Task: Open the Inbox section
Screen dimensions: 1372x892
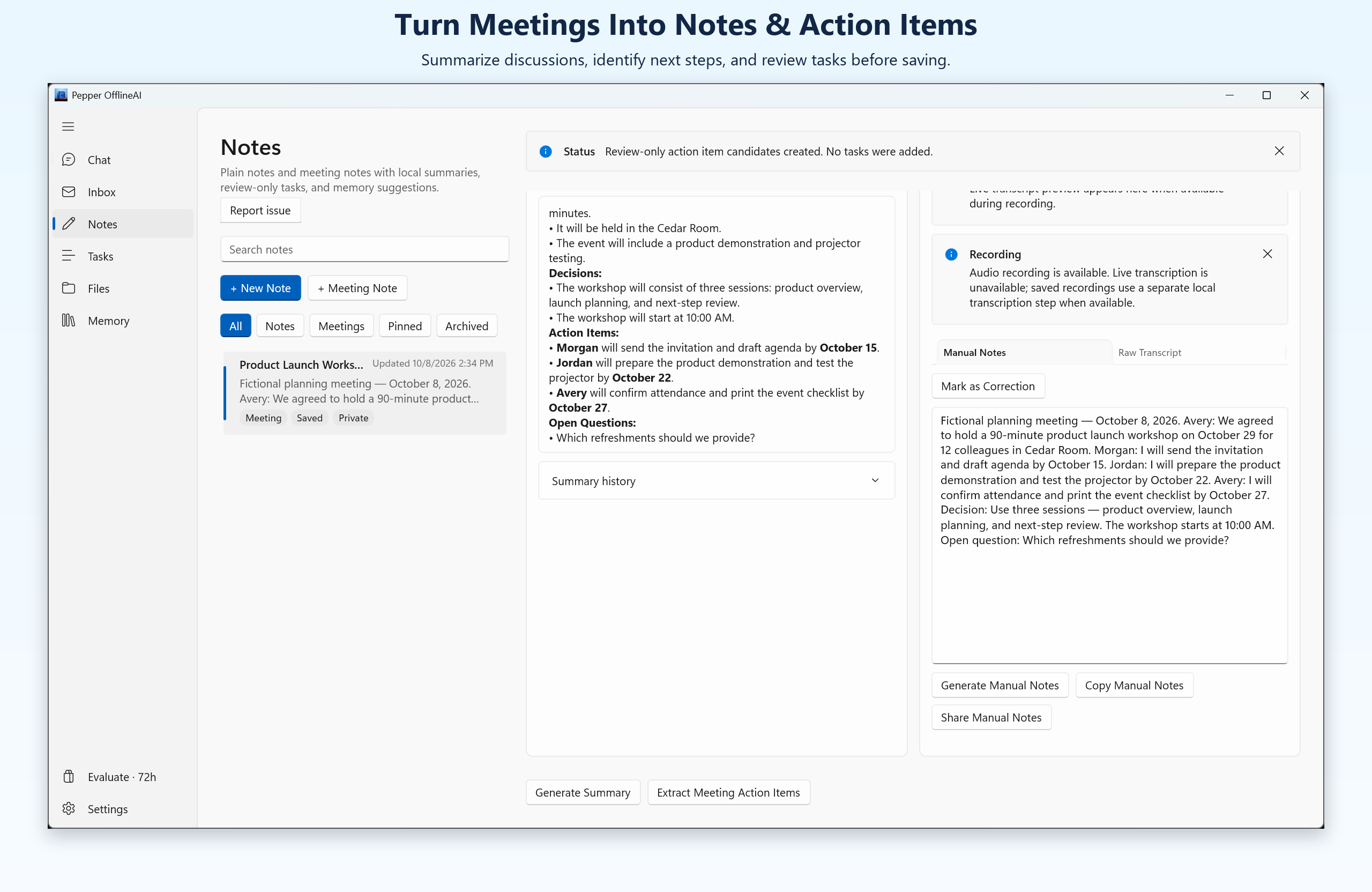Action: [x=122, y=192]
